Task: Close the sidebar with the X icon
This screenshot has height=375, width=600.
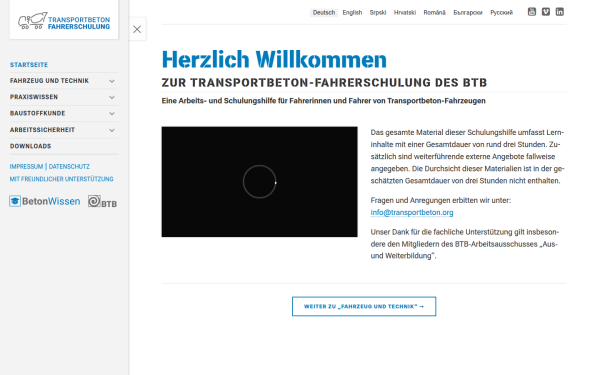Action: click(x=137, y=29)
